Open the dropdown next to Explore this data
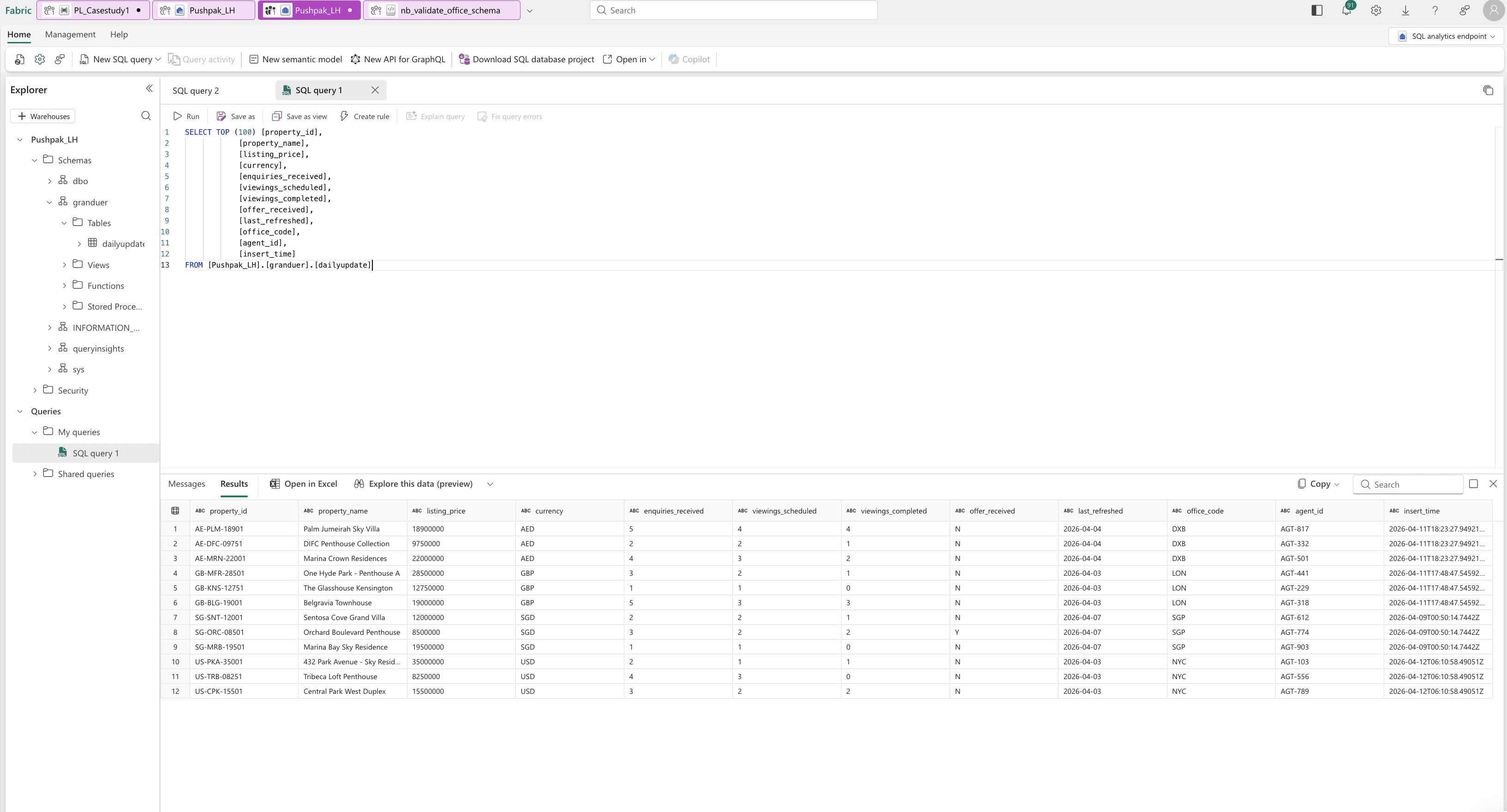Image resolution: width=1507 pixels, height=812 pixels. (490, 484)
